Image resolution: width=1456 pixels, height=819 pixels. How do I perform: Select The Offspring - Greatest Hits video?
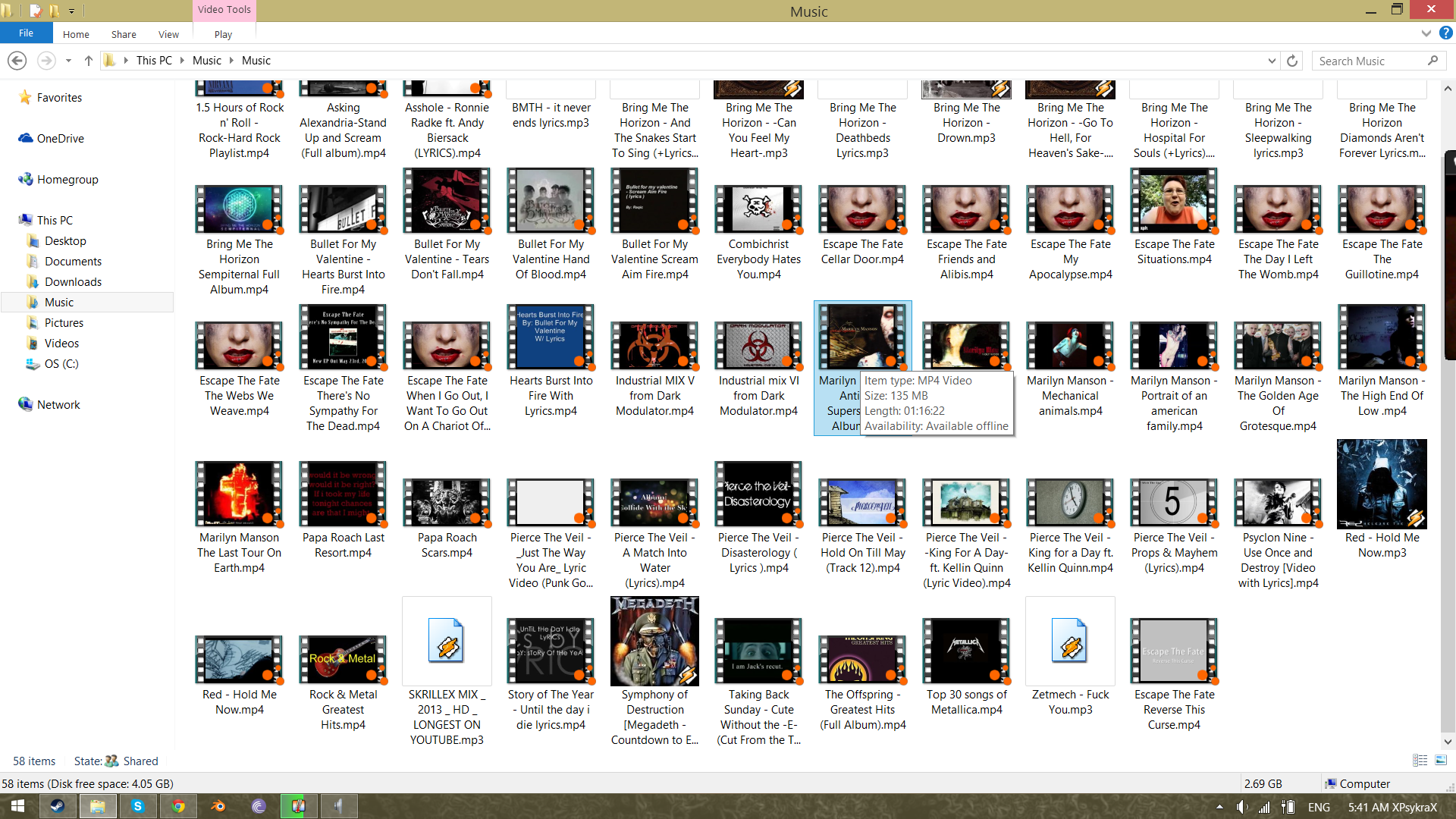862,683
